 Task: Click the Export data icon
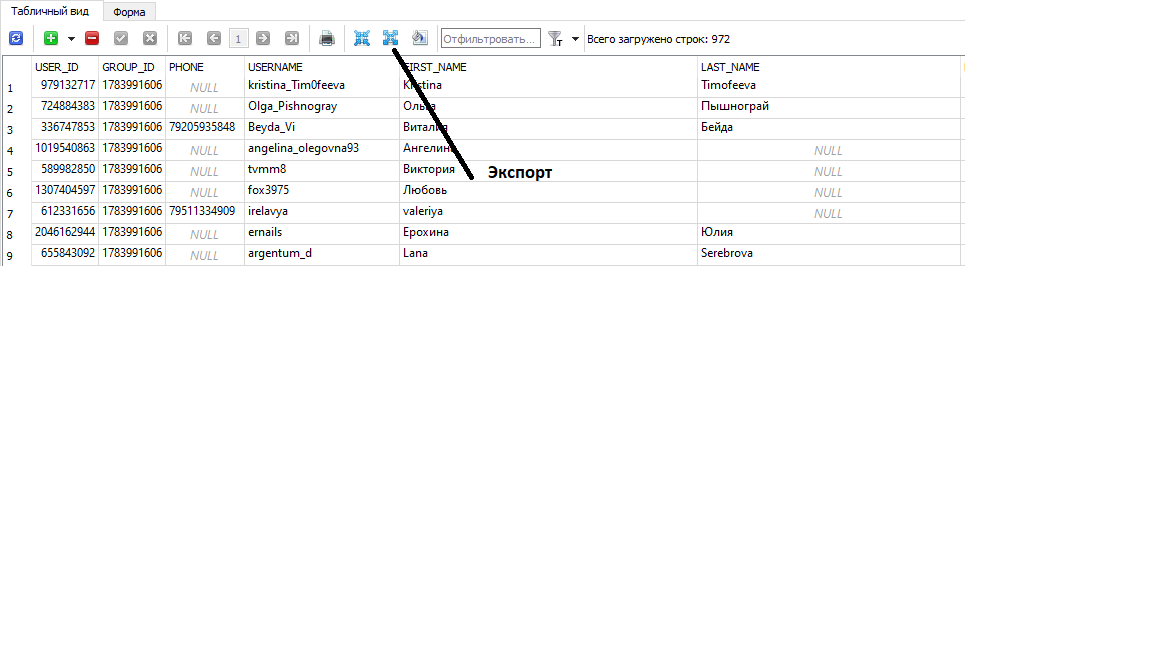pyautogui.click(x=390, y=38)
